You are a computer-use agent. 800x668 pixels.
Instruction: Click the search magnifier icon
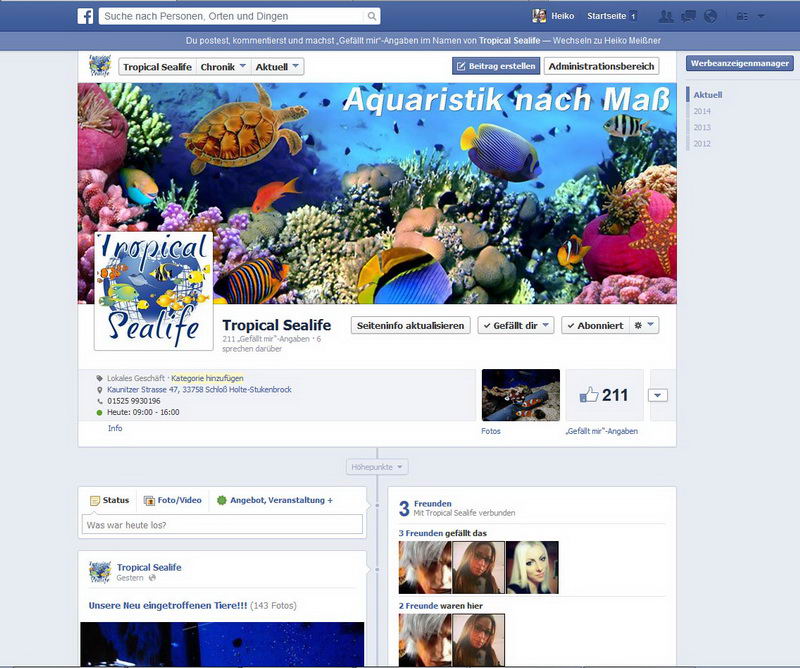[372, 16]
